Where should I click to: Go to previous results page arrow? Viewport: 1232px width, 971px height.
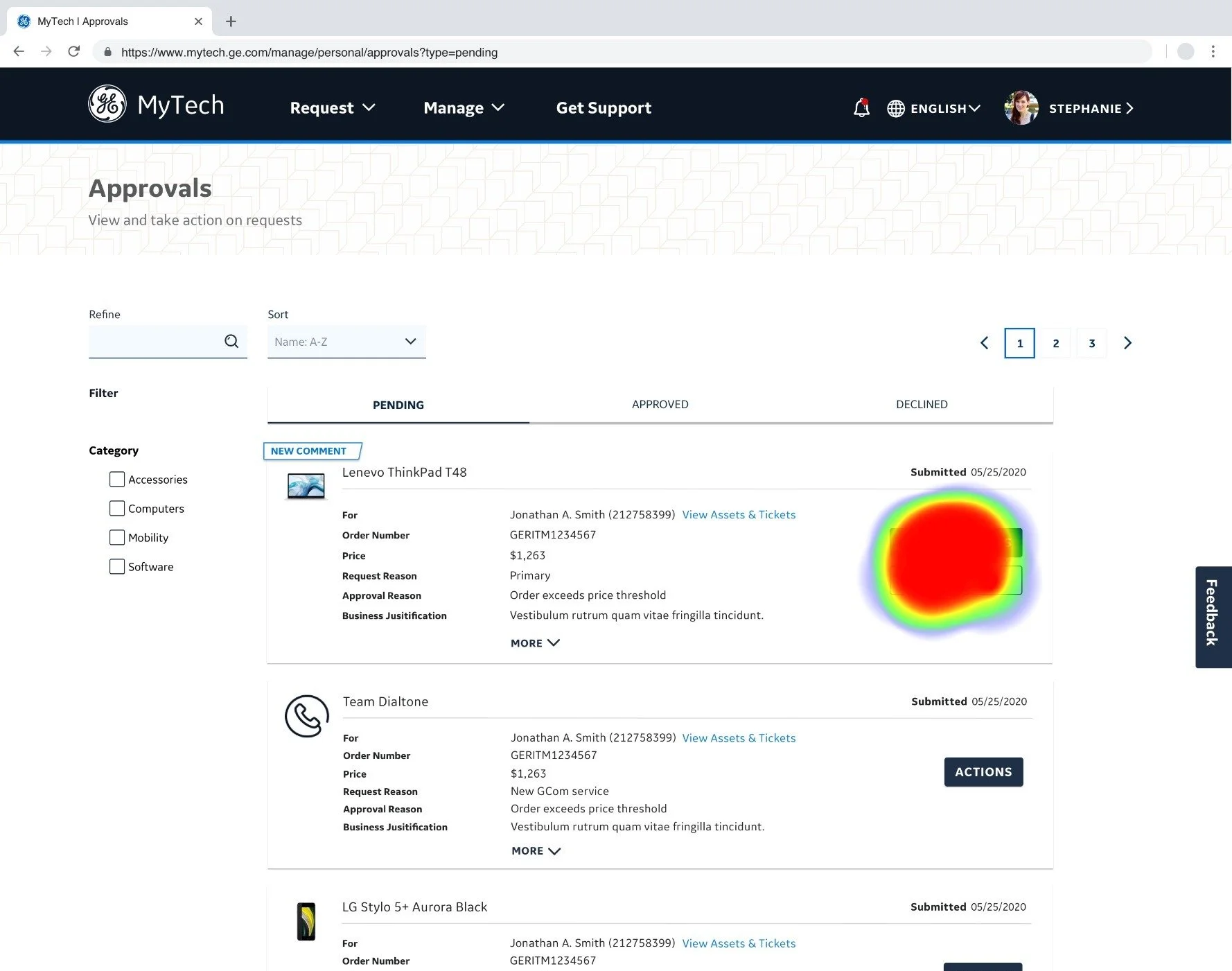coord(984,343)
